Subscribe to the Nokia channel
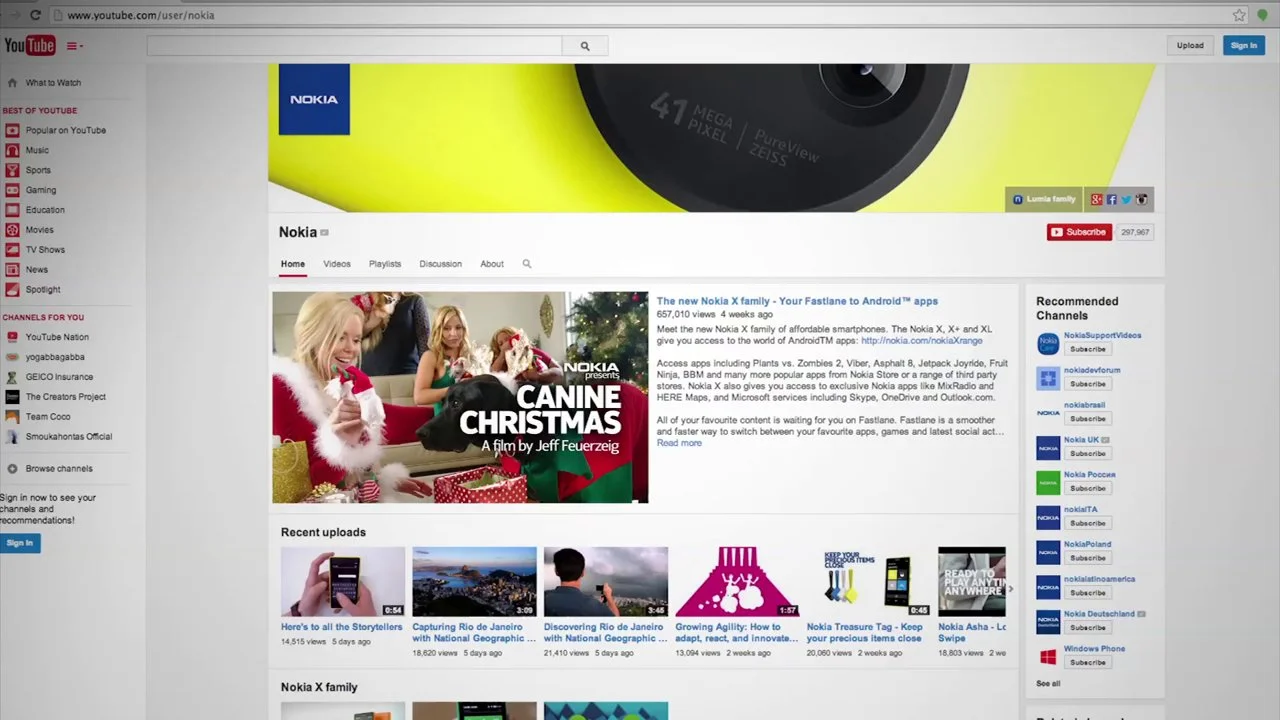 pos(1079,232)
